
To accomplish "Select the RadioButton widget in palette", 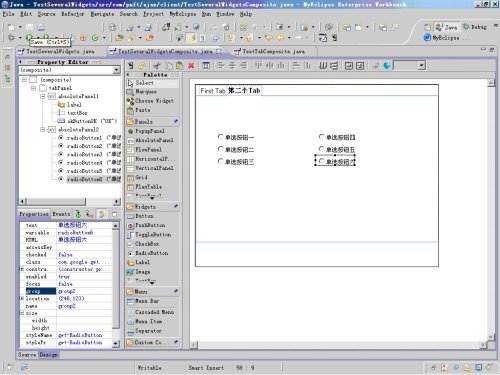I will [x=147, y=253].
